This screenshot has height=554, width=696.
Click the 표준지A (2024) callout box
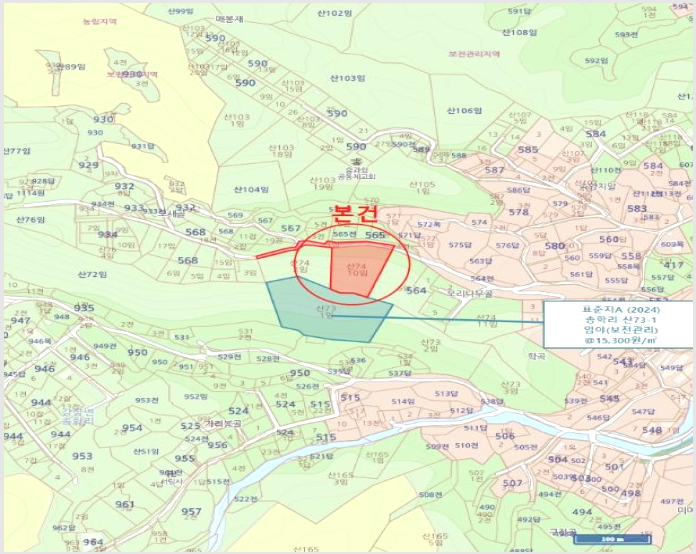pos(618,324)
